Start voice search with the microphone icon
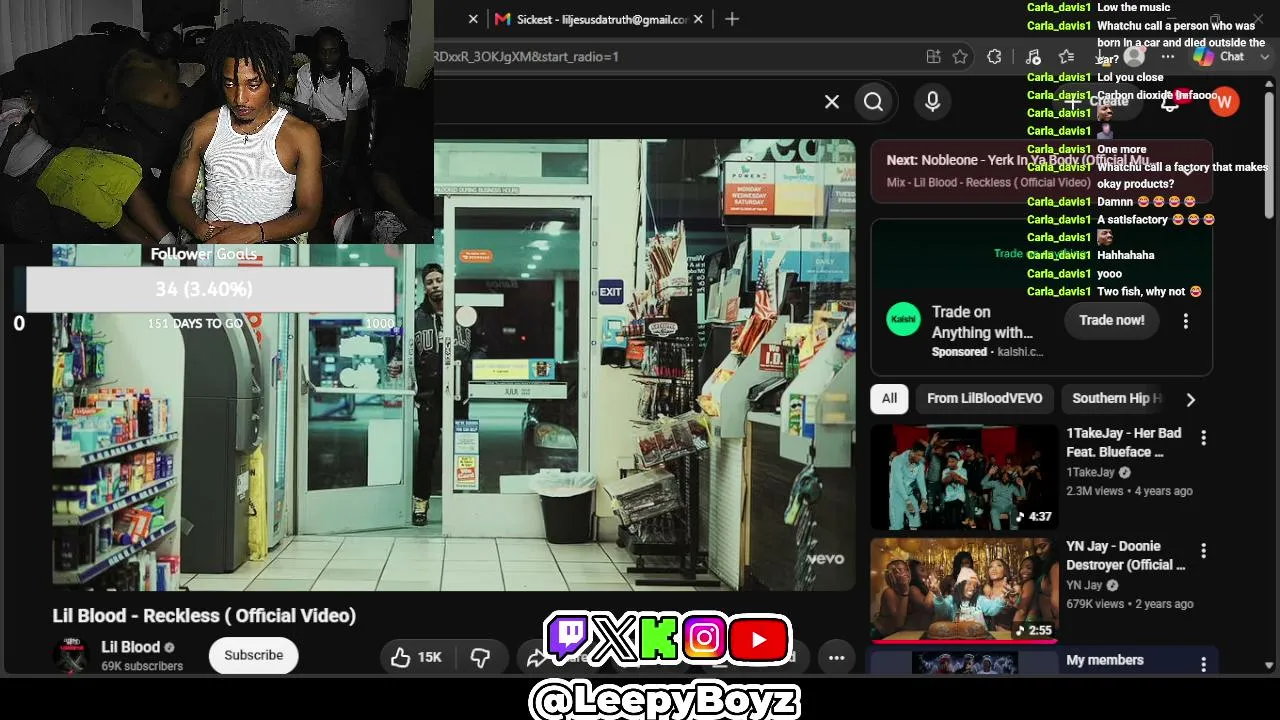The image size is (1280, 720). pyautogui.click(x=933, y=102)
